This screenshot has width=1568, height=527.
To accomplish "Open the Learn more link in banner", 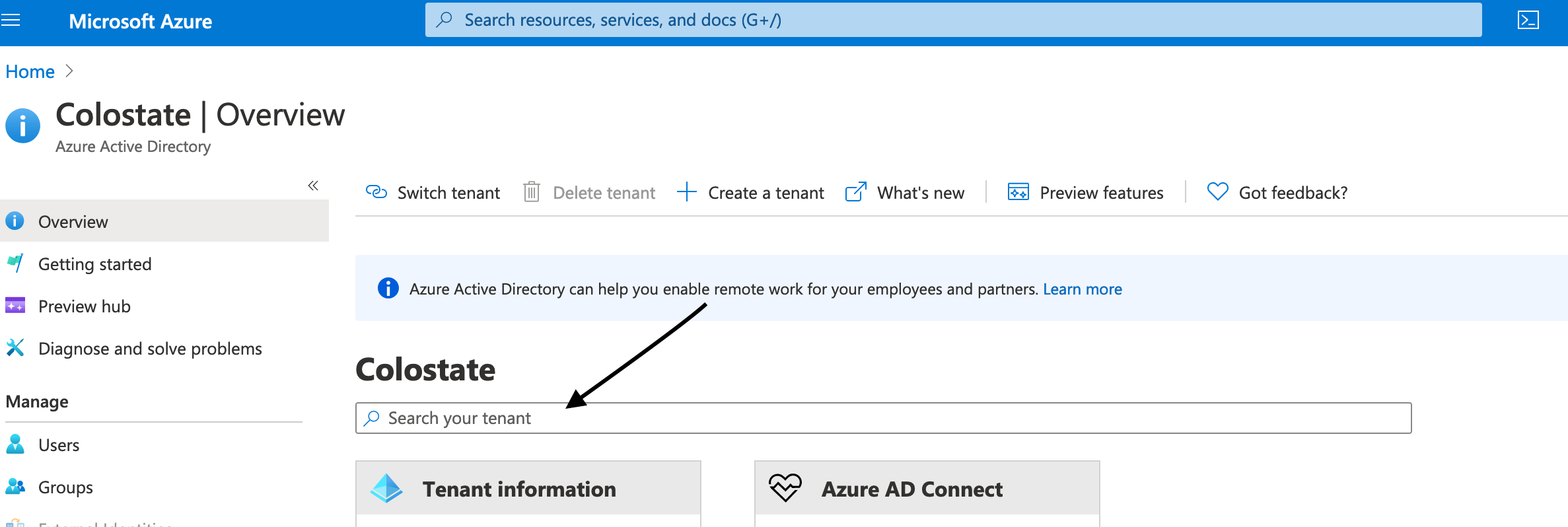I will pyautogui.click(x=1083, y=289).
